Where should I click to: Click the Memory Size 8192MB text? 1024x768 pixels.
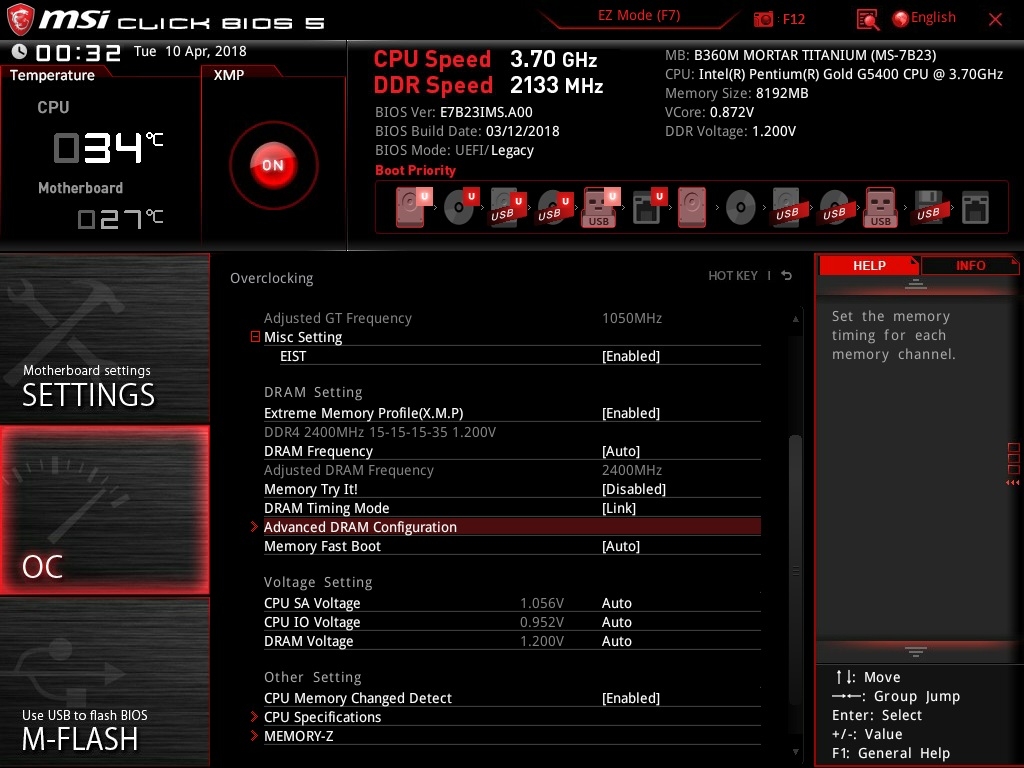737,93
